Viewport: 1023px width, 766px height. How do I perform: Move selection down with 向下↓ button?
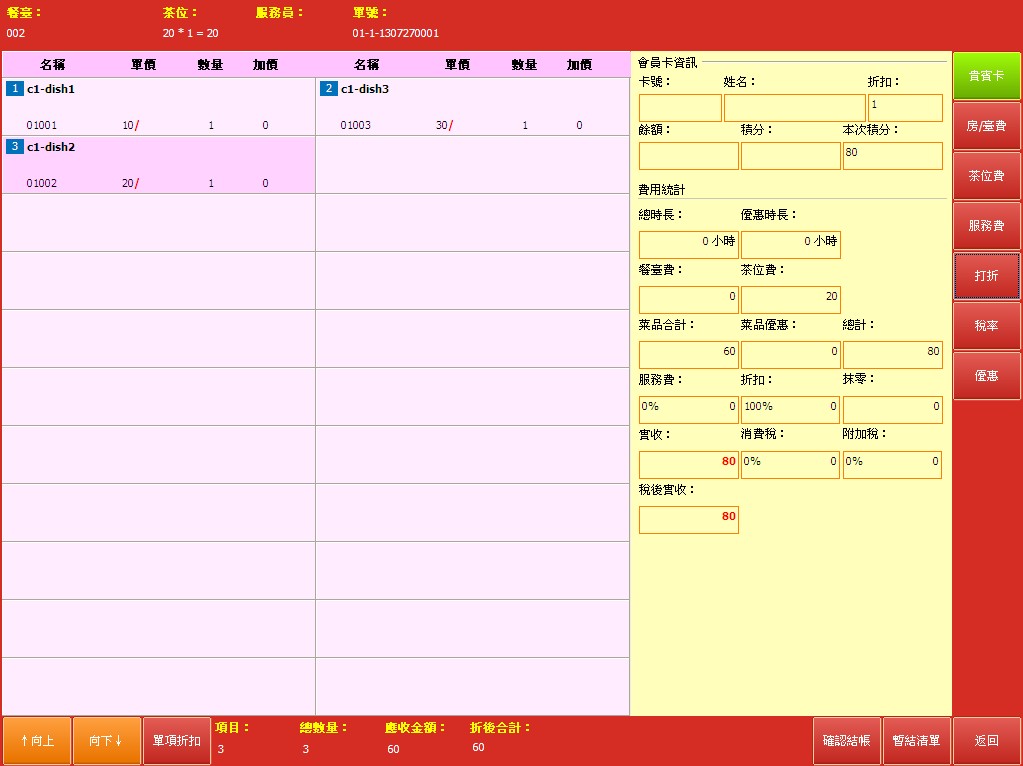107,741
